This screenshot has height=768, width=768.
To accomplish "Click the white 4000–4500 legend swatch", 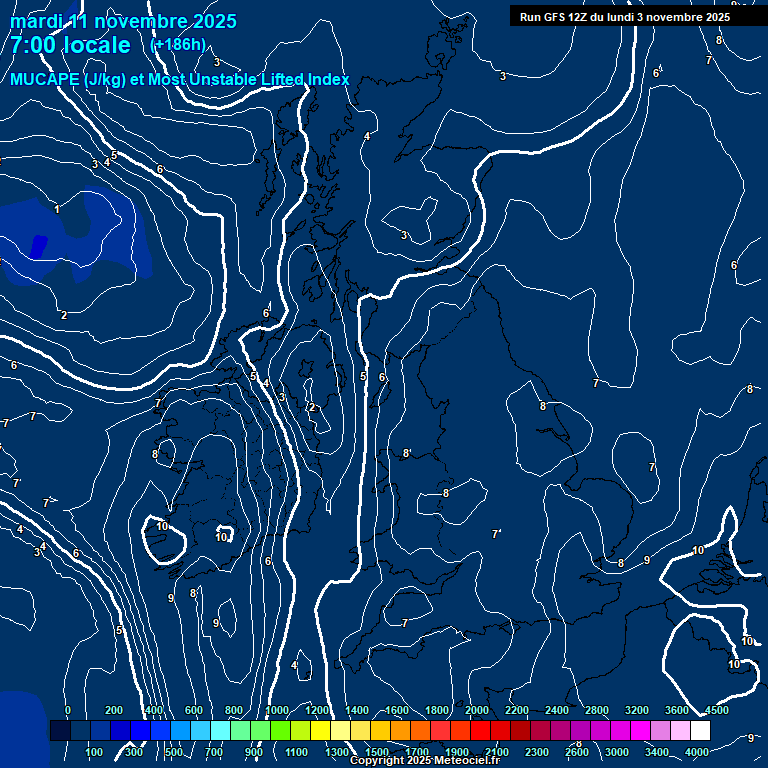I will 700,730.
